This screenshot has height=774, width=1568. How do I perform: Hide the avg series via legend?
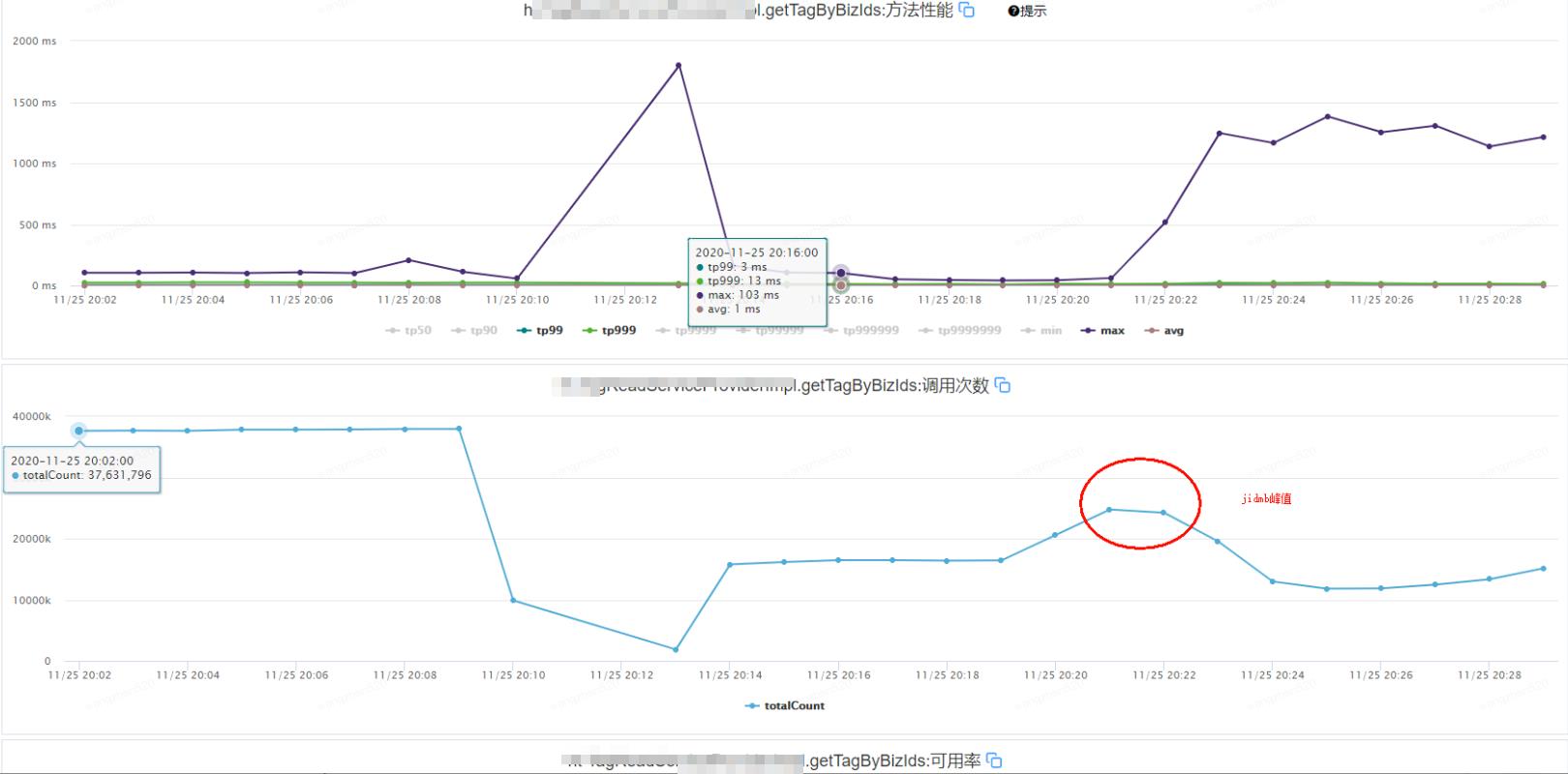coord(1164,331)
